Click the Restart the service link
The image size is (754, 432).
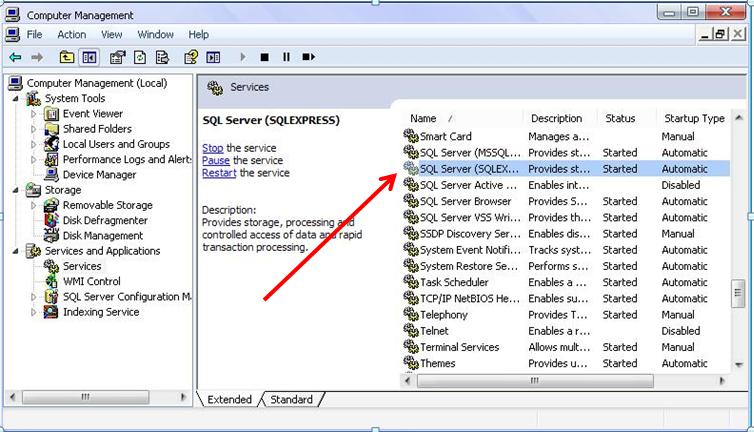pos(218,173)
